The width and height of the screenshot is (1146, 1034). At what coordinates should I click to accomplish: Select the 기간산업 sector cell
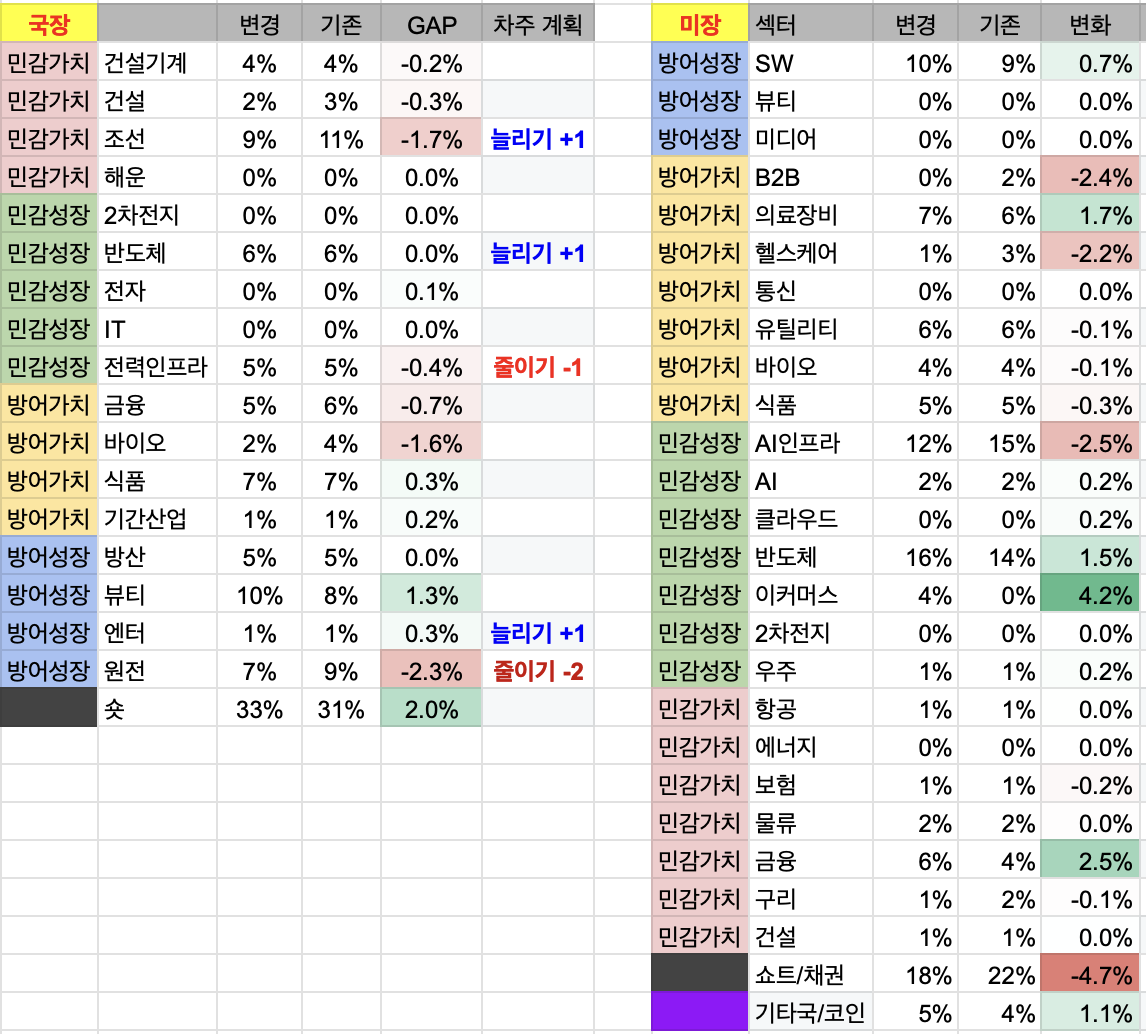[x=157, y=518]
